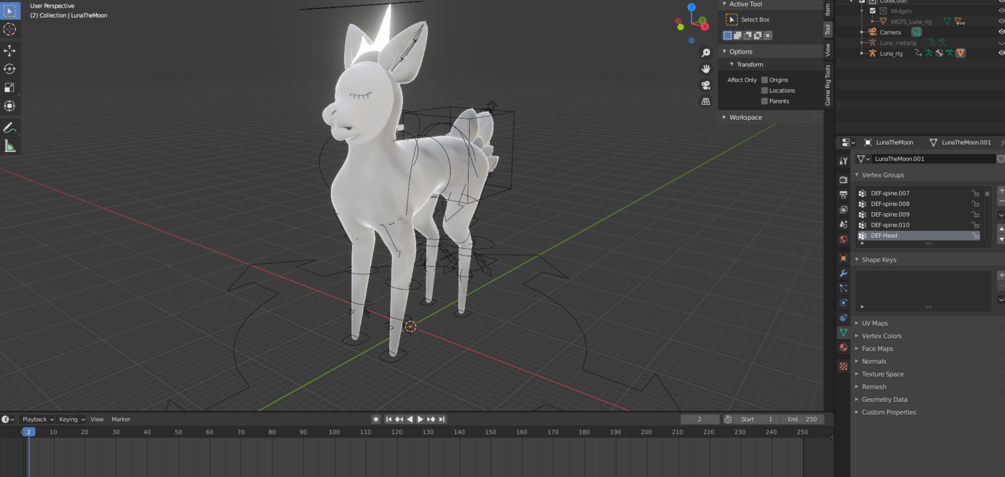
Task: Select the Select Box tool in the toolbar
Action: point(10,11)
